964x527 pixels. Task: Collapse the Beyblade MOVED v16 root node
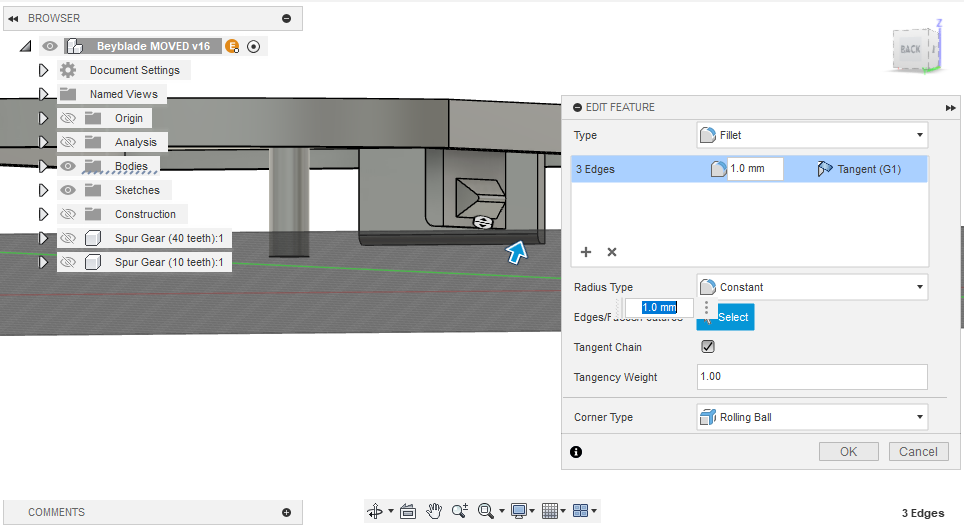coord(25,46)
